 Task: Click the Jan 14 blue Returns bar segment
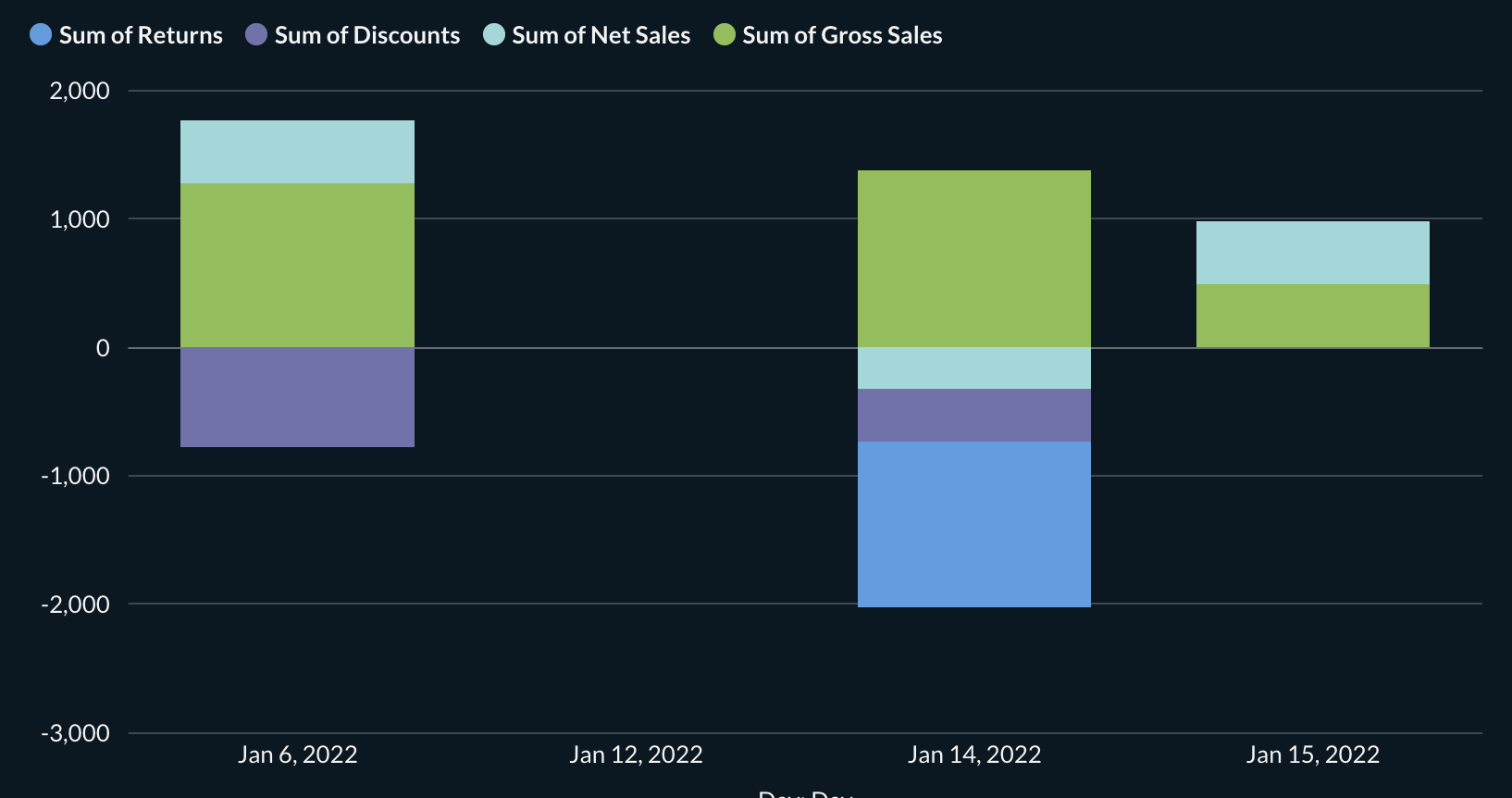[x=973, y=524]
